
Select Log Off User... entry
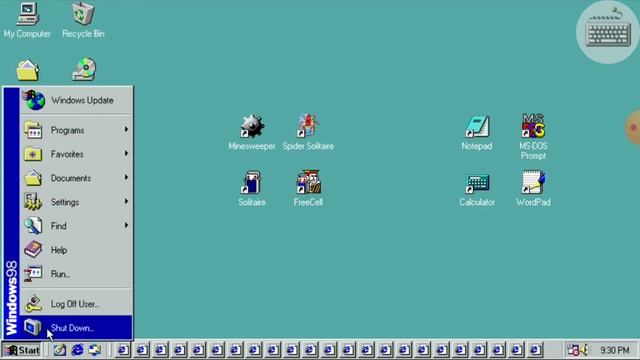coord(76,304)
